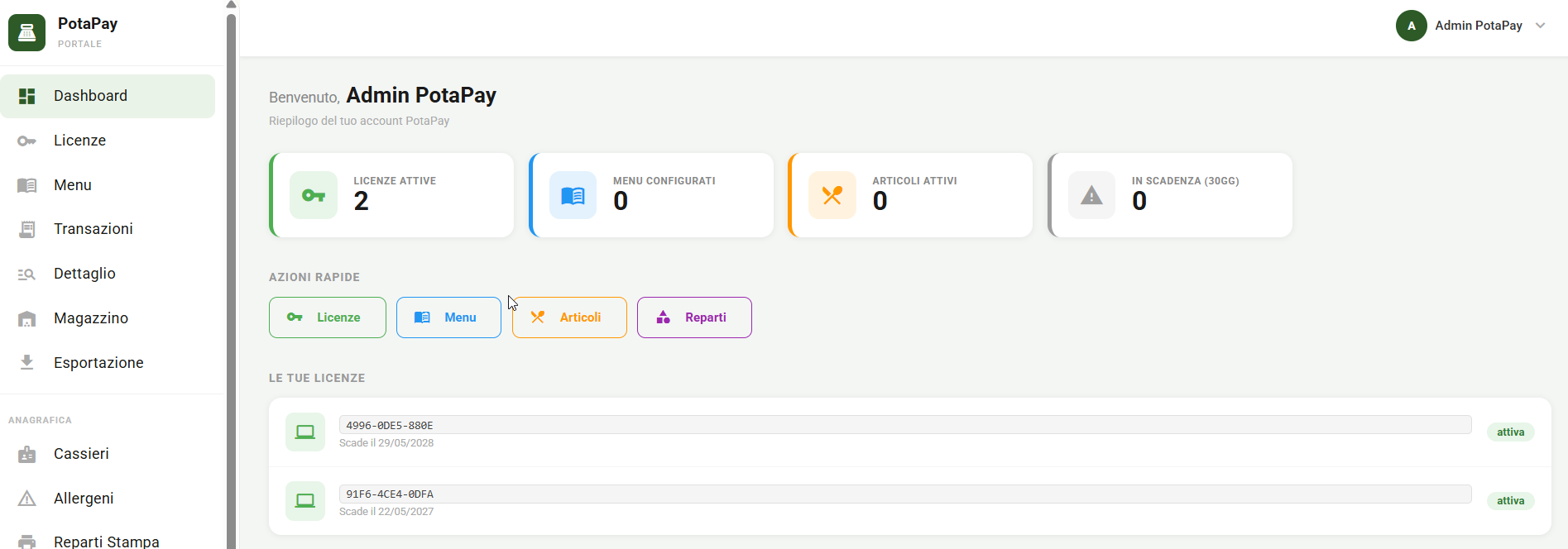
Task: Go to Licenze in the sidebar
Action: coord(108,141)
